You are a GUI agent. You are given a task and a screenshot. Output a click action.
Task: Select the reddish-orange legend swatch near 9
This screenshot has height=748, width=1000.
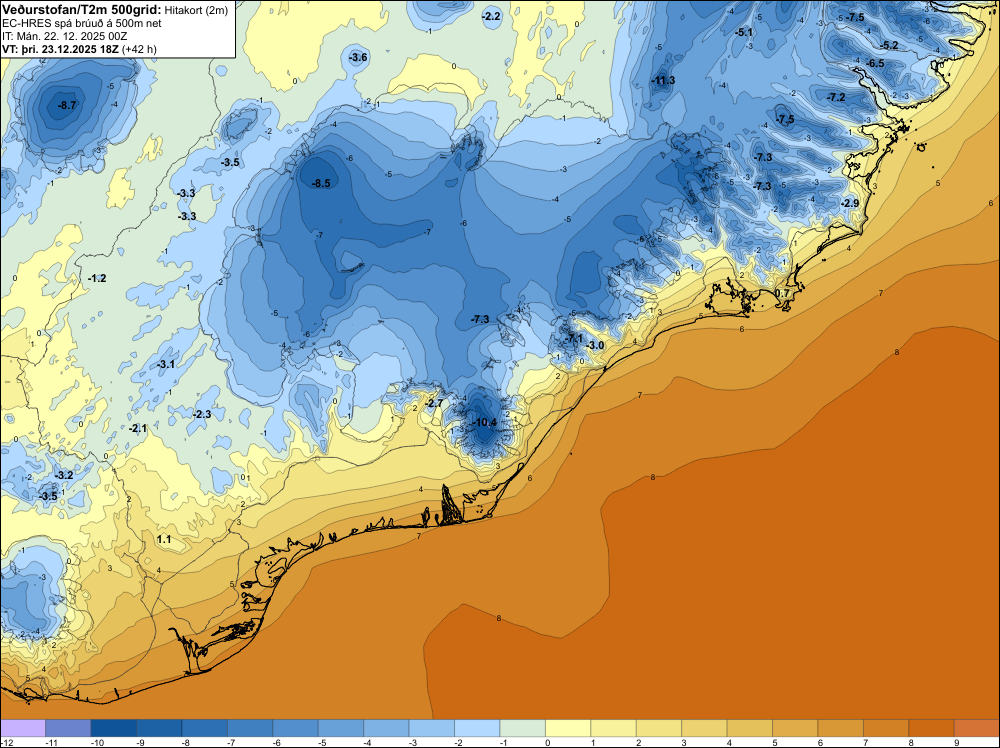click(977, 728)
